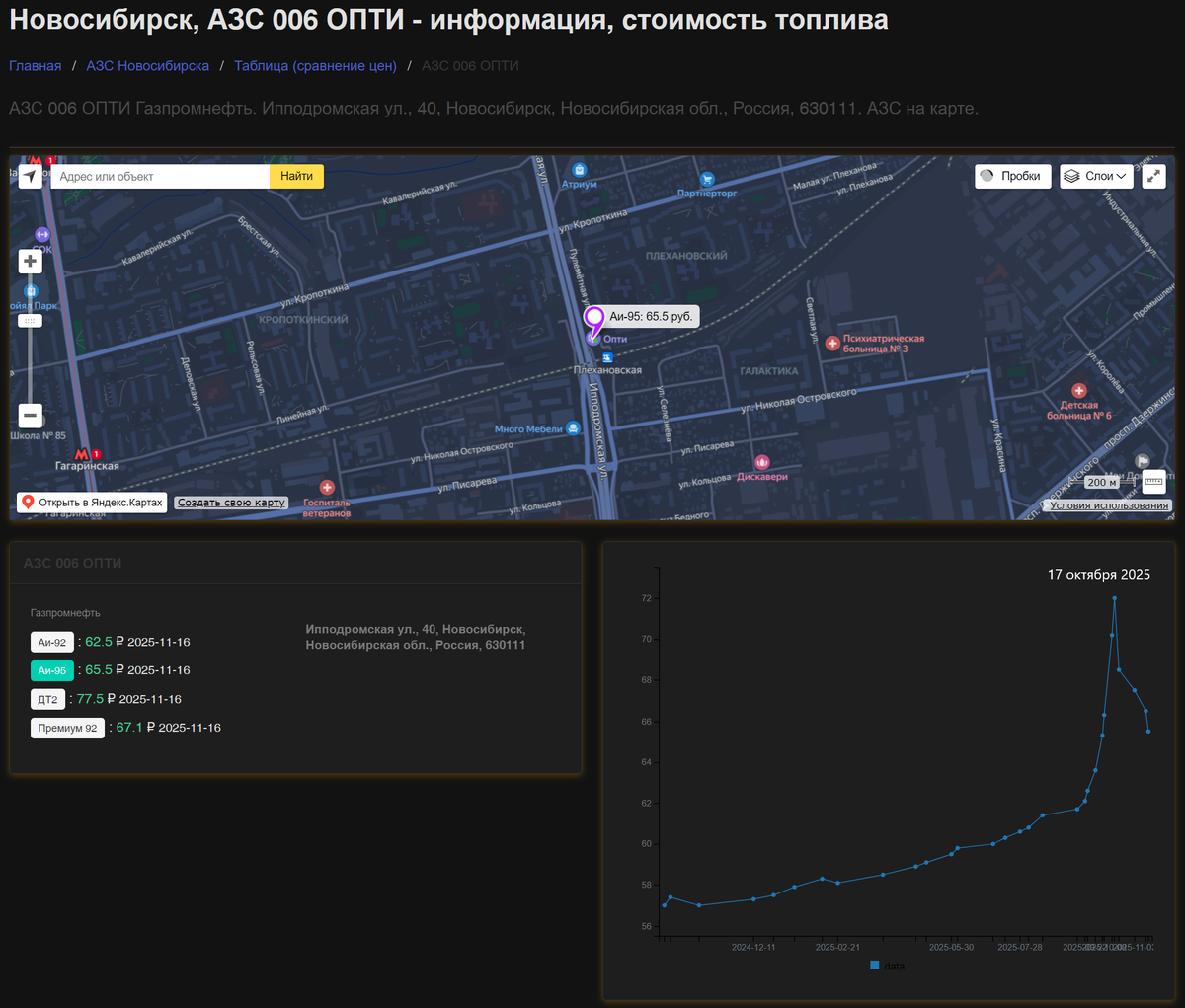This screenshot has height=1008, width=1185.
Task: Click the 2025-05-30 chart axis label
Action: pyautogui.click(x=951, y=947)
